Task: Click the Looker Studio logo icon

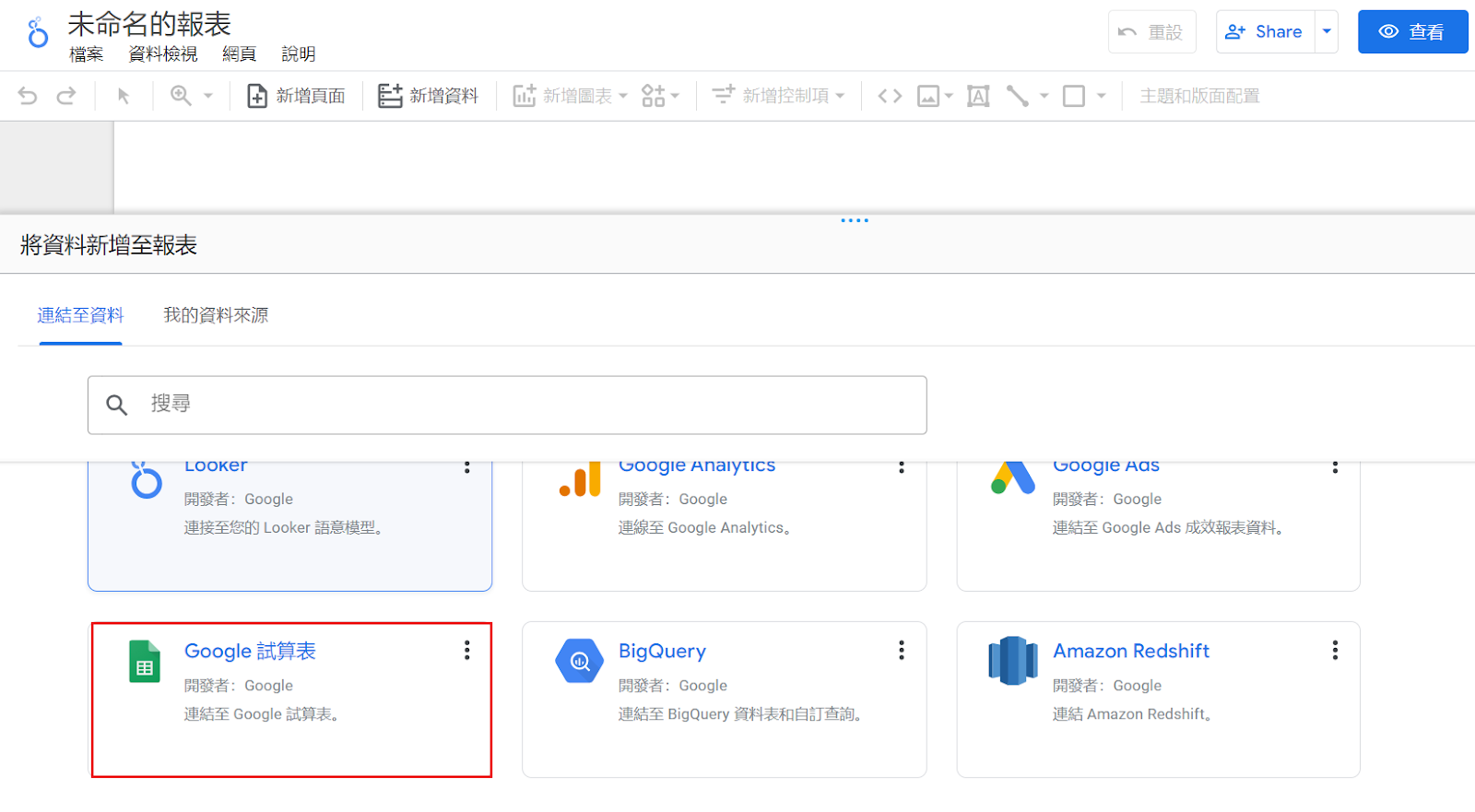Action: [x=38, y=32]
